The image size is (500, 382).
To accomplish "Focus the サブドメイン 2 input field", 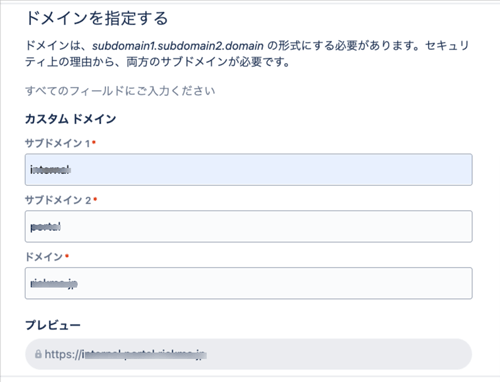I will pos(249,226).
